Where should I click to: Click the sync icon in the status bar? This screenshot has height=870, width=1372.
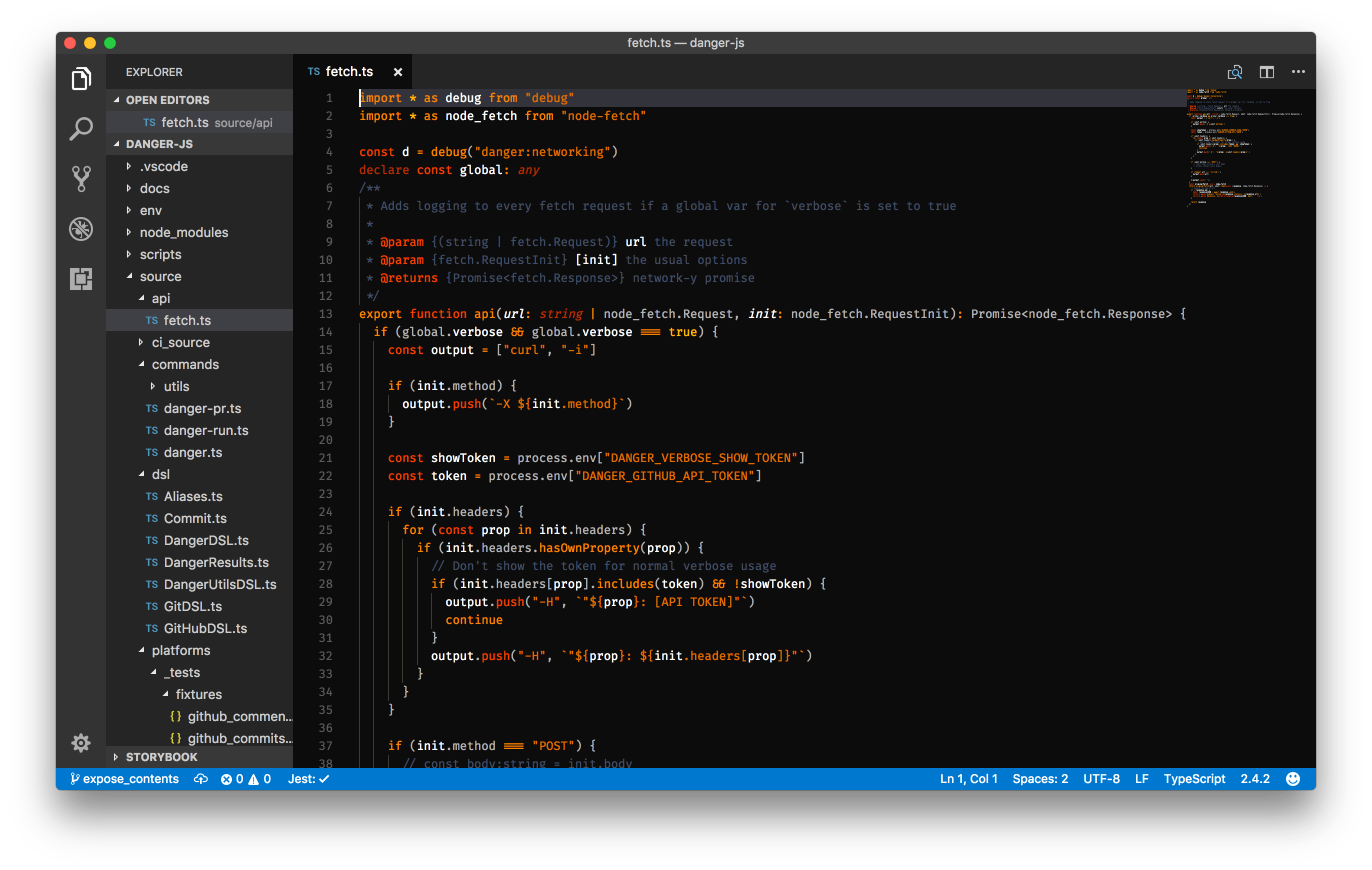[200, 779]
